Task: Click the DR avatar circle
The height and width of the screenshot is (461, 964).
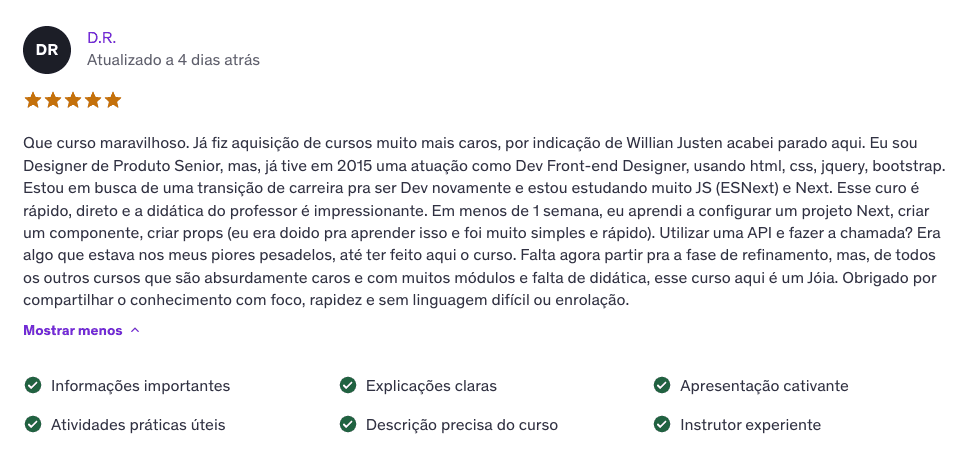Action: pyautogui.click(x=47, y=50)
